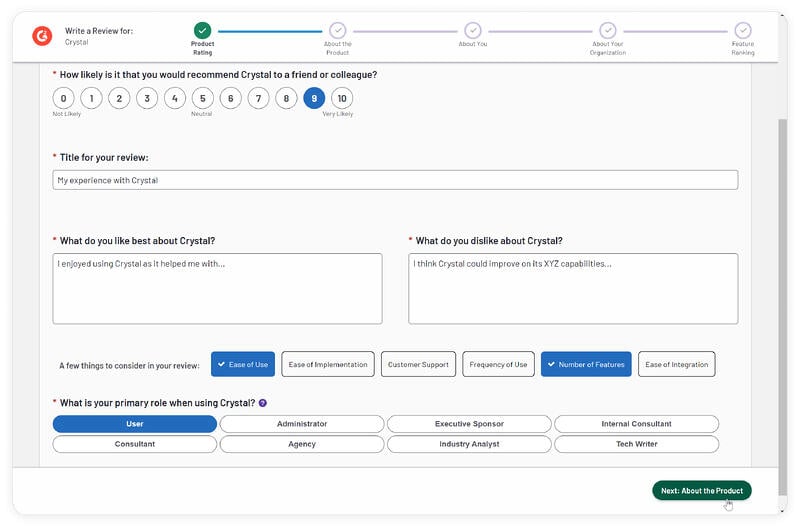Click the review title input field
This screenshot has width=800, height=529.
pyautogui.click(x=395, y=180)
